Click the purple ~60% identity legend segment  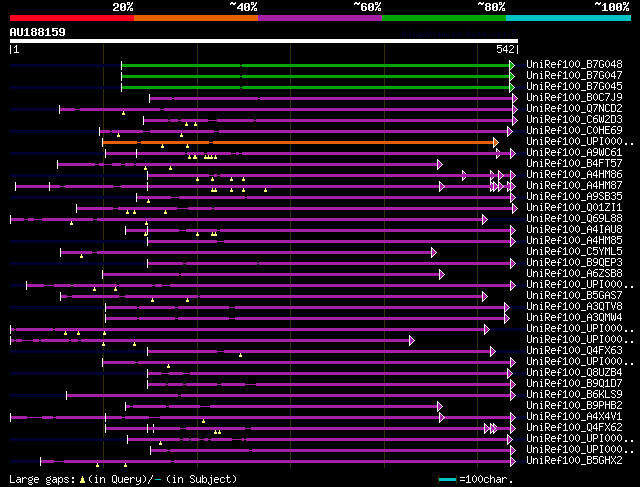click(320, 18)
